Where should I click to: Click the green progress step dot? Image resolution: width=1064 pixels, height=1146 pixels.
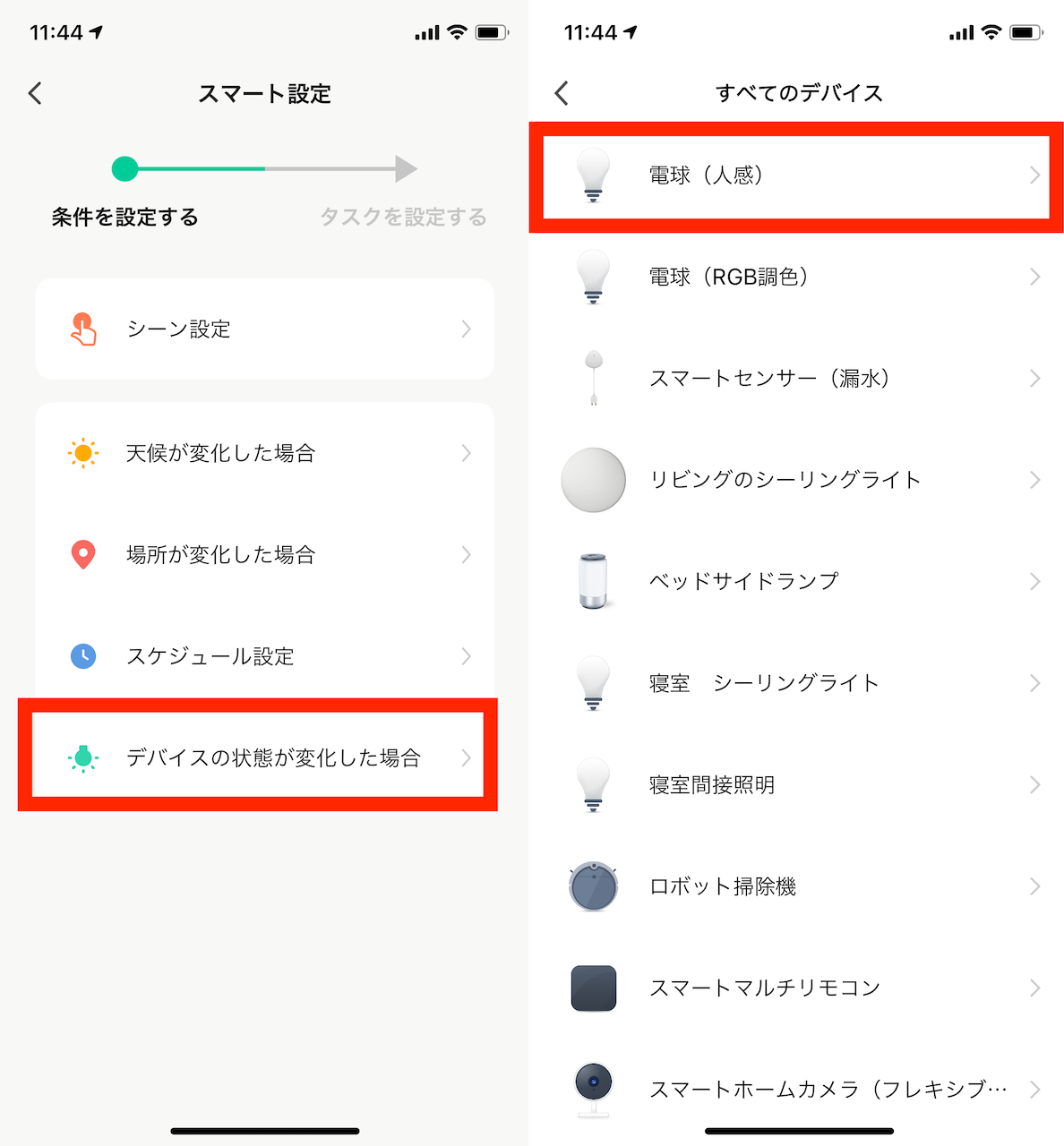click(x=124, y=168)
